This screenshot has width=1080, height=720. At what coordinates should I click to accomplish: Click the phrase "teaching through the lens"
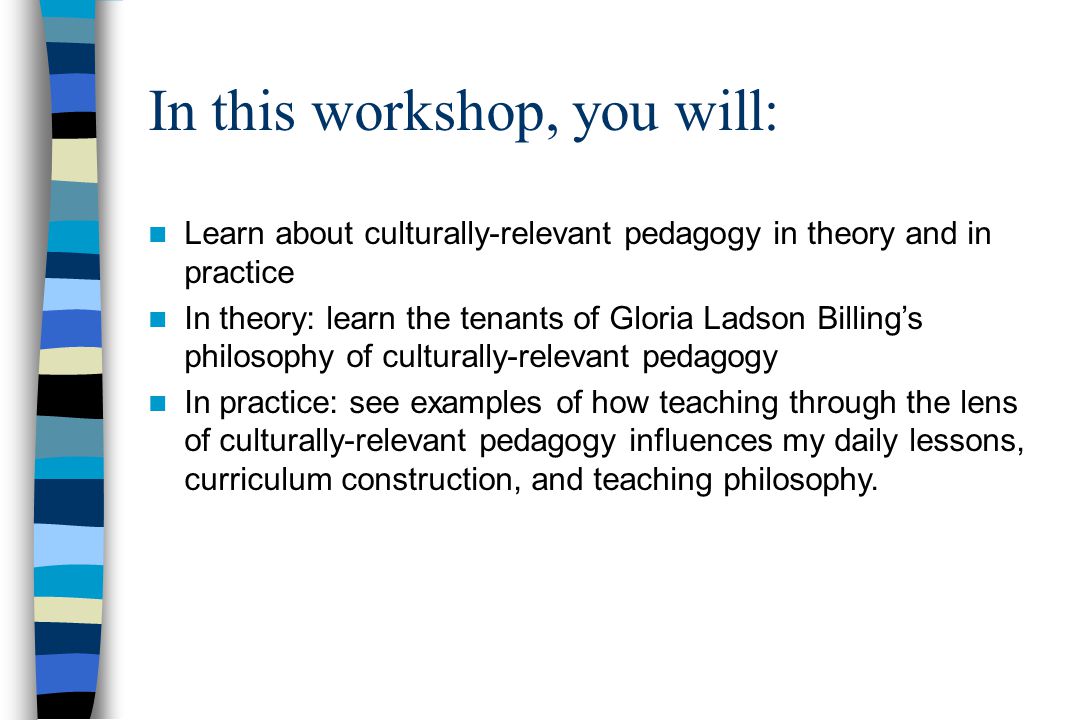(x=838, y=403)
